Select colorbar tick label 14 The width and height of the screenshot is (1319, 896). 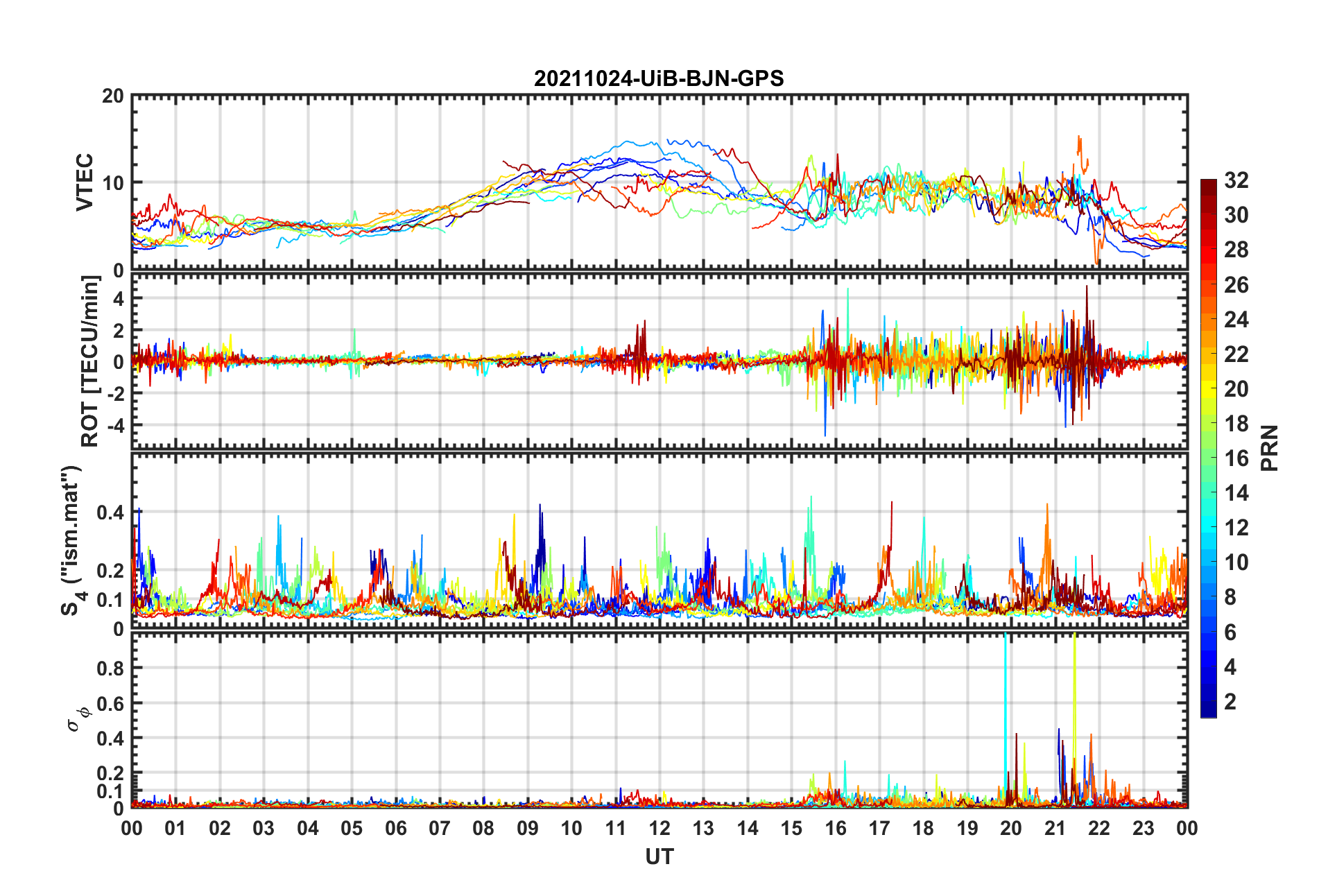1236,492
